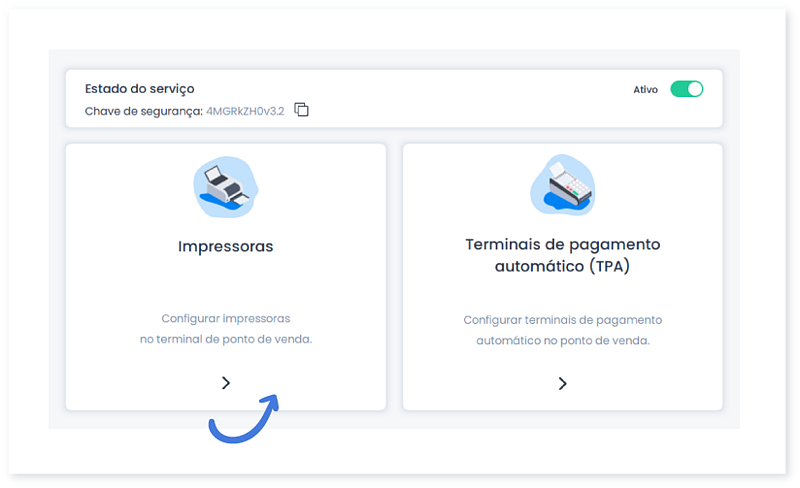Click the Configurar impressoras description text

226,329
